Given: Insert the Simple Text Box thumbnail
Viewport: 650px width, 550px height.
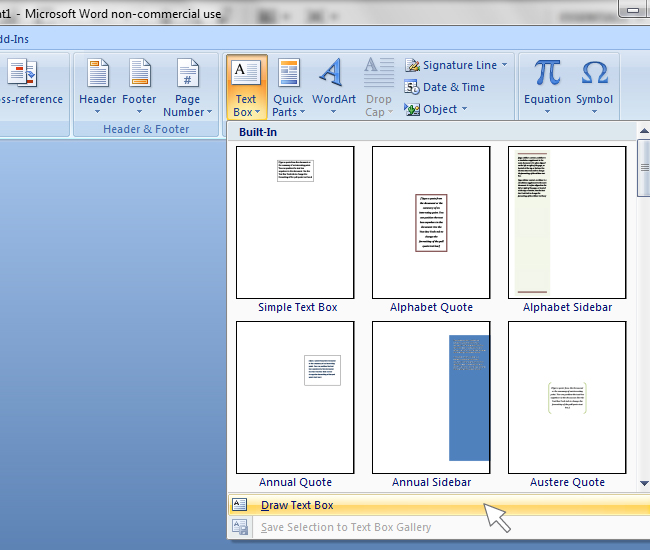Looking at the screenshot, I should point(295,222).
